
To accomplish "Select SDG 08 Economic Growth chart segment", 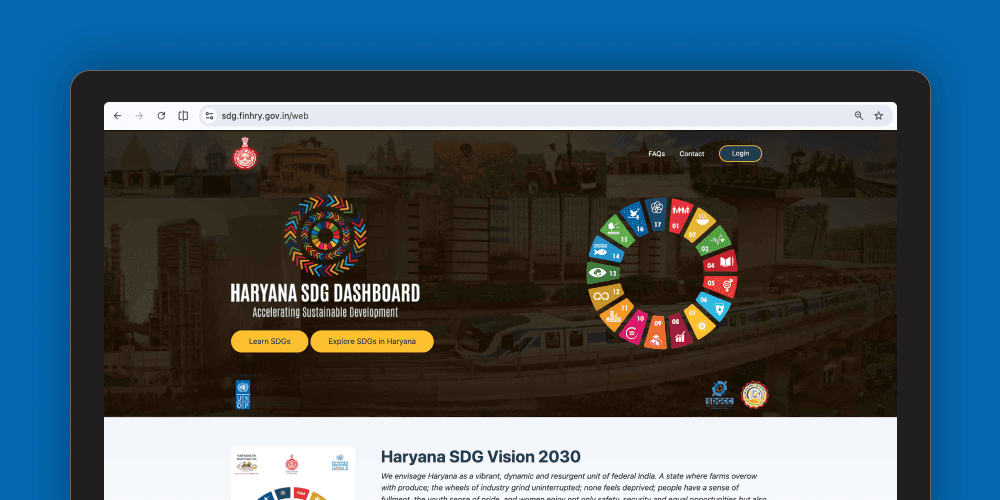I will 680,332.
